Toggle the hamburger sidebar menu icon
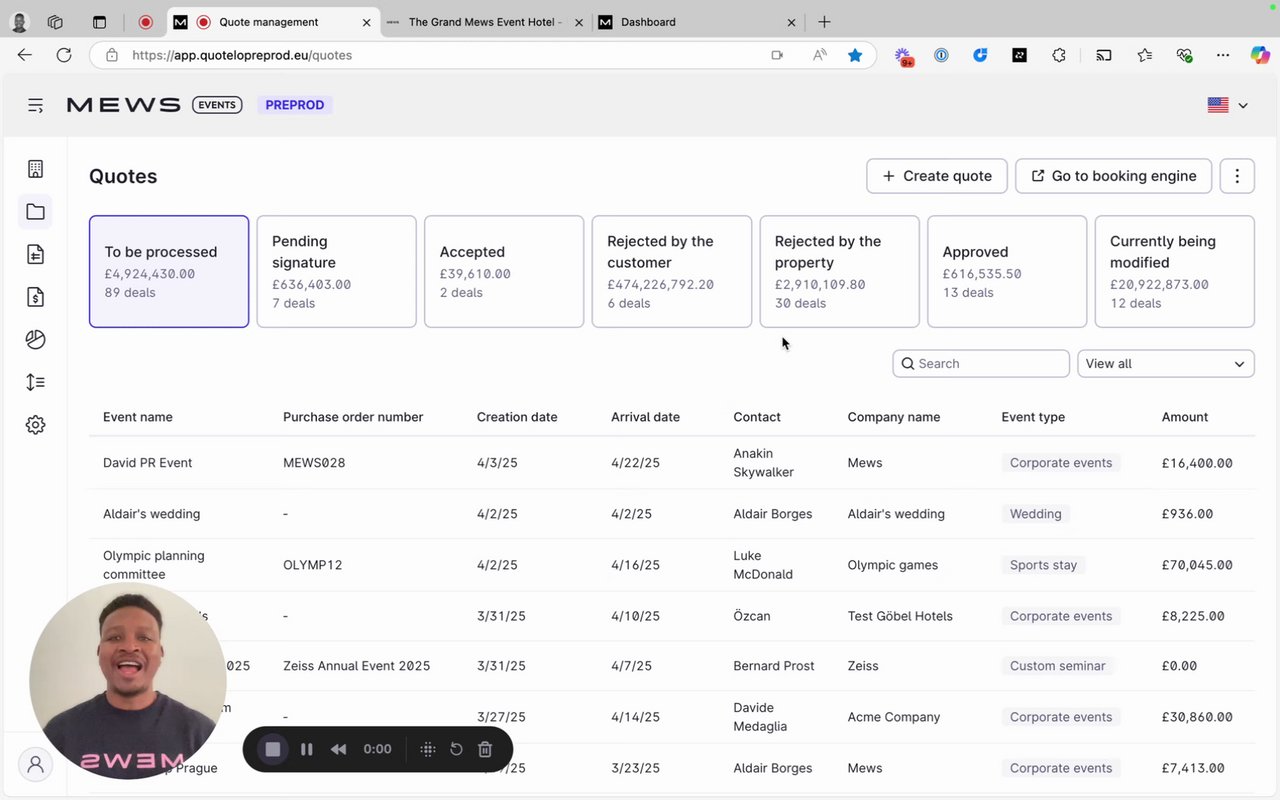The height and width of the screenshot is (800, 1280). coord(35,105)
